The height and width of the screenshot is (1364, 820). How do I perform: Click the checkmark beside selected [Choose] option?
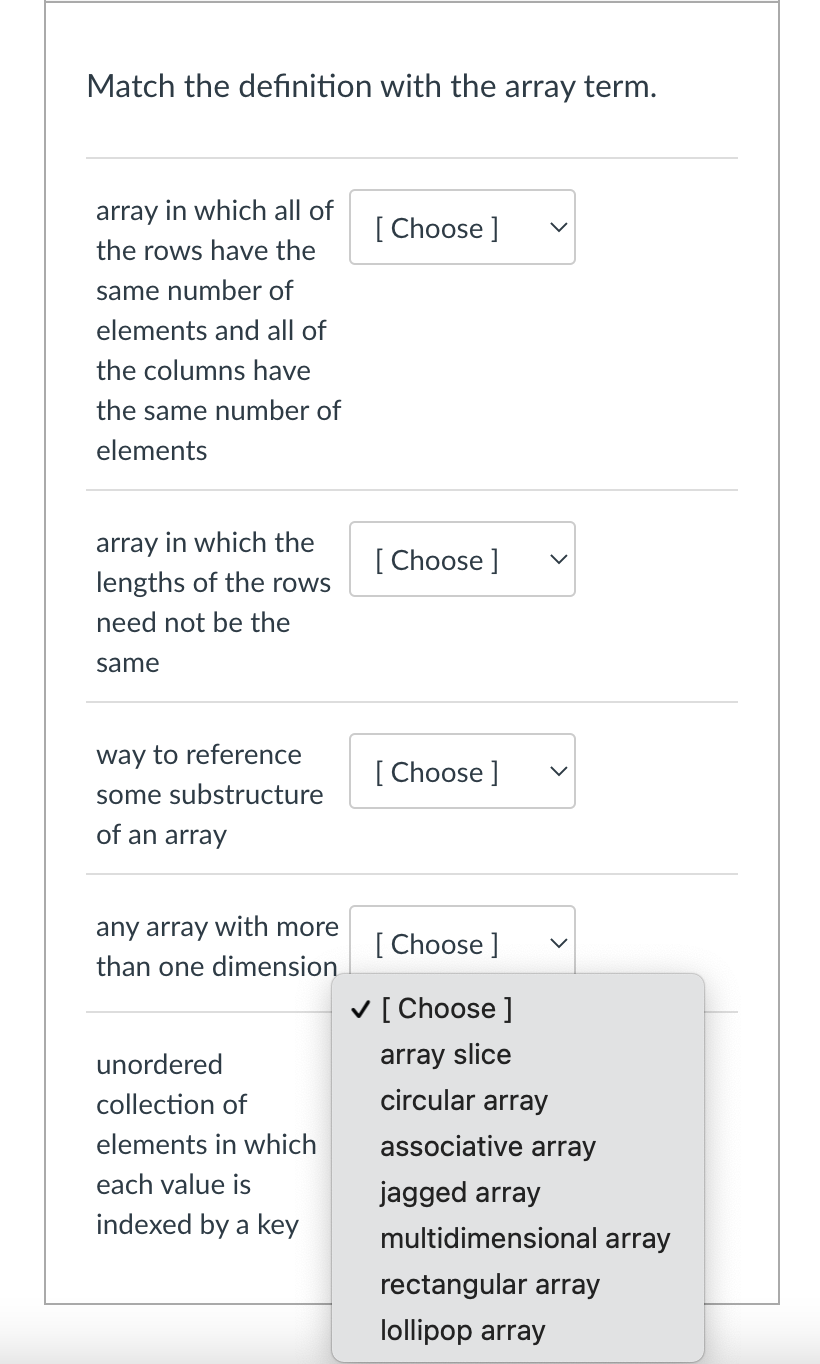tap(359, 1008)
